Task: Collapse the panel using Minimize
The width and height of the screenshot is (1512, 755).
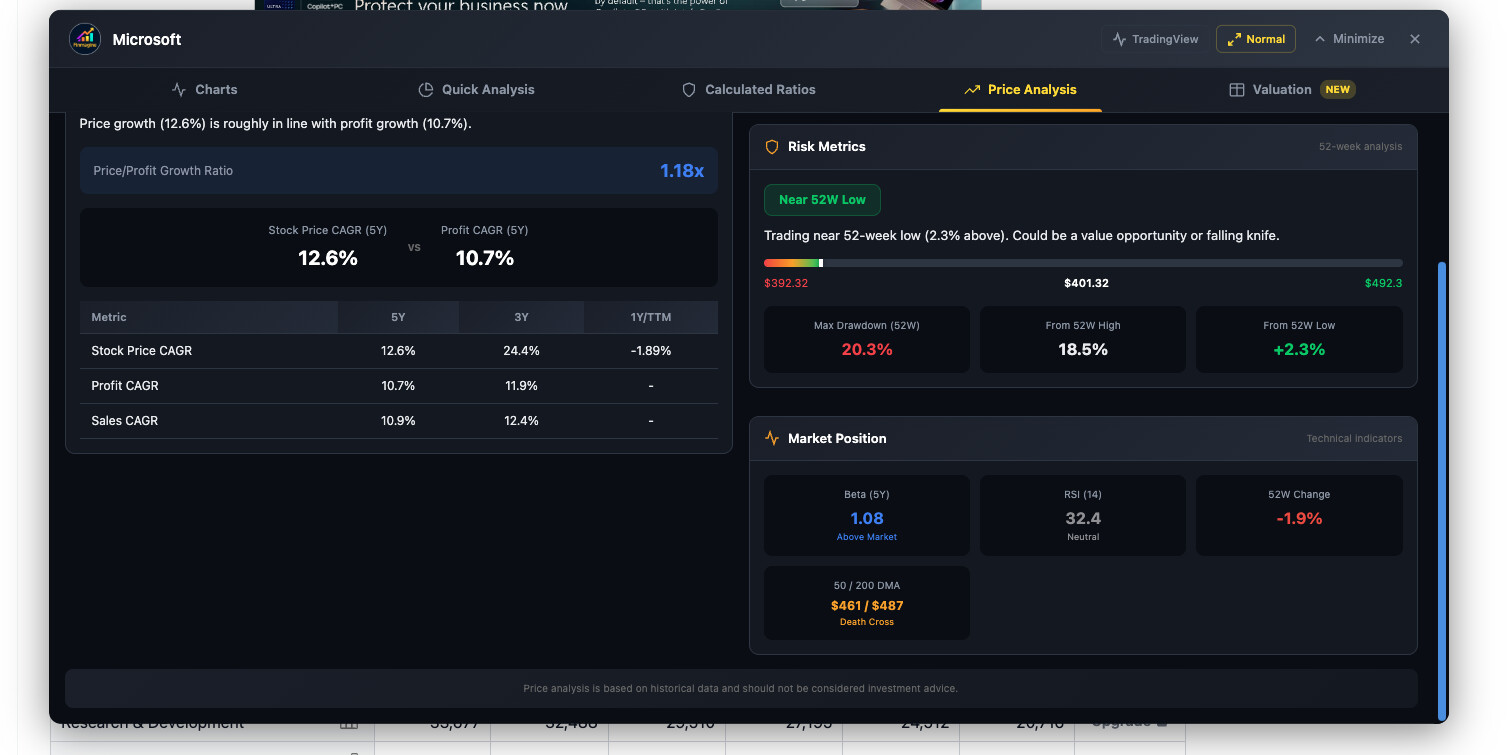Action: tap(1349, 39)
